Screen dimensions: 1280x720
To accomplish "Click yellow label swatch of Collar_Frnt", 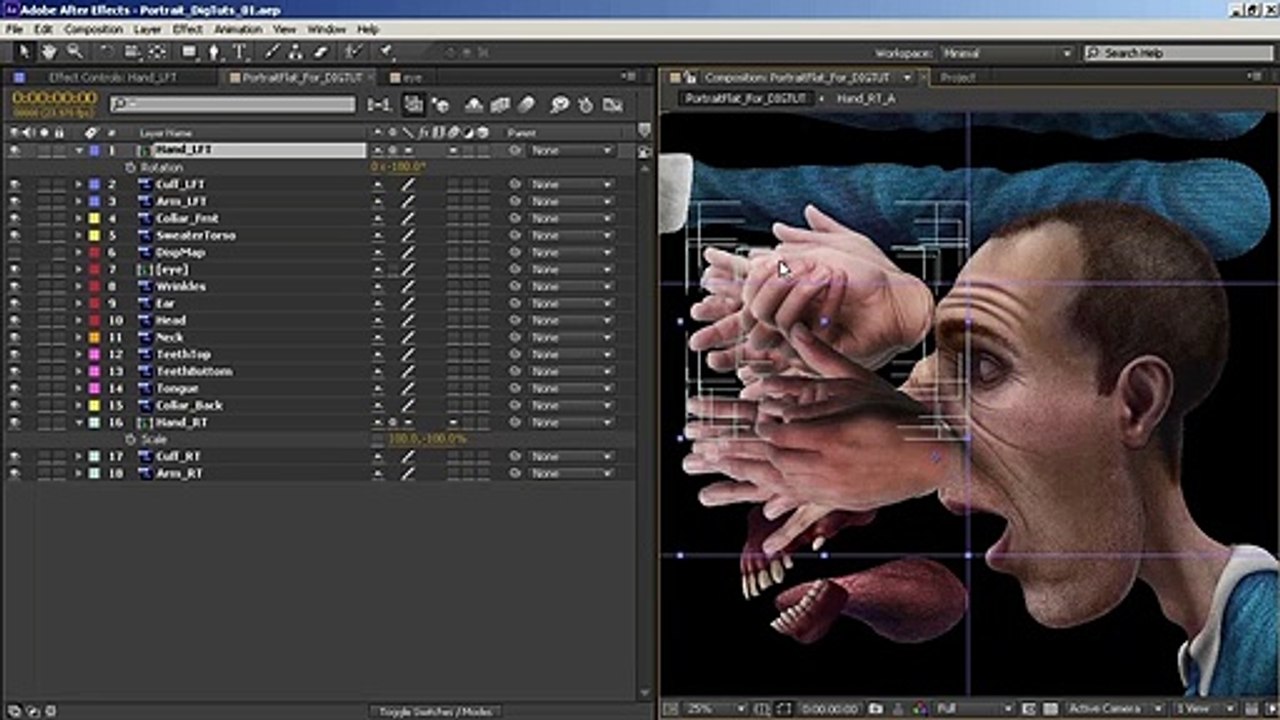I will pos(94,218).
